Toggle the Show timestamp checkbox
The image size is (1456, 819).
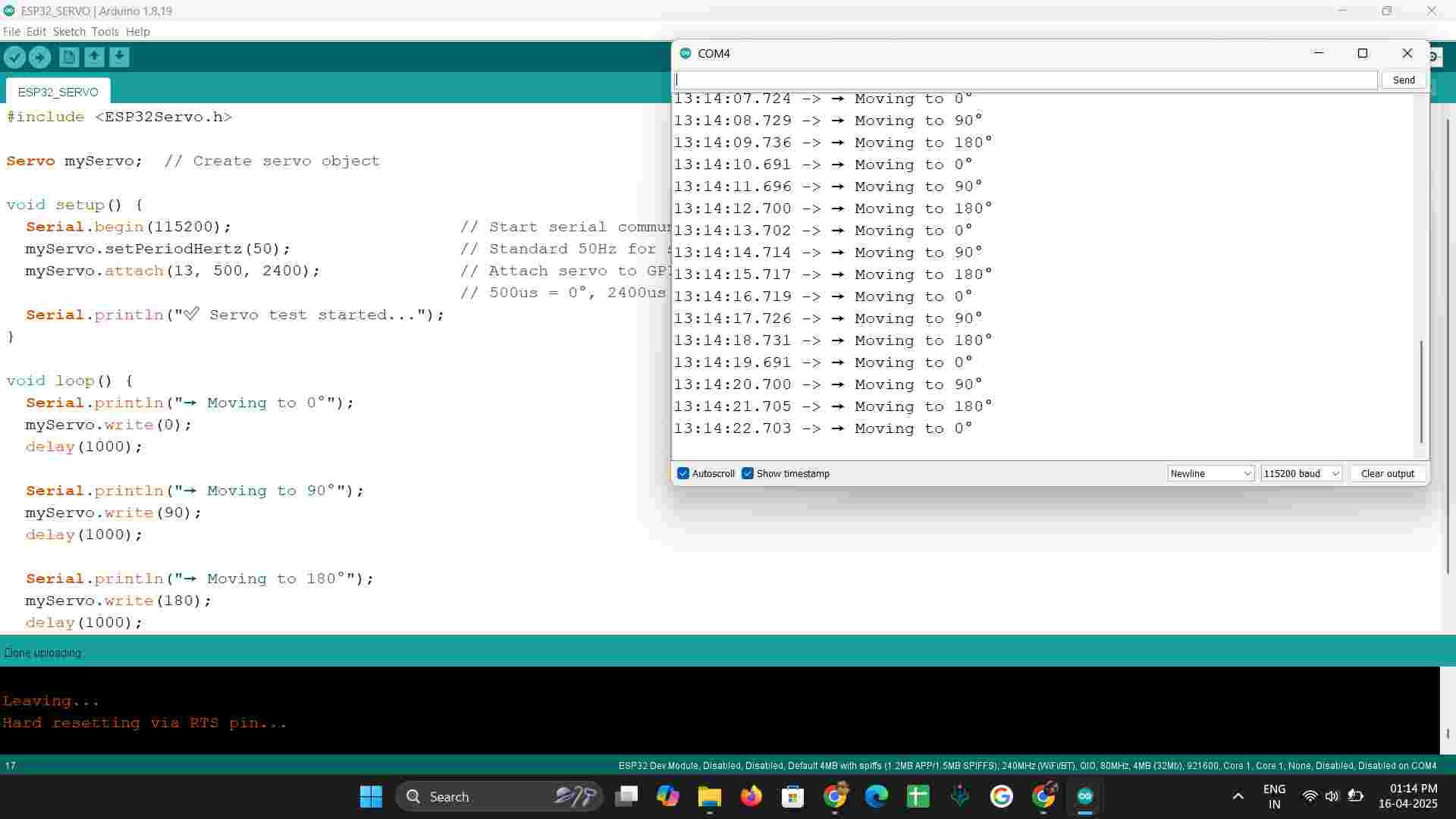748,473
